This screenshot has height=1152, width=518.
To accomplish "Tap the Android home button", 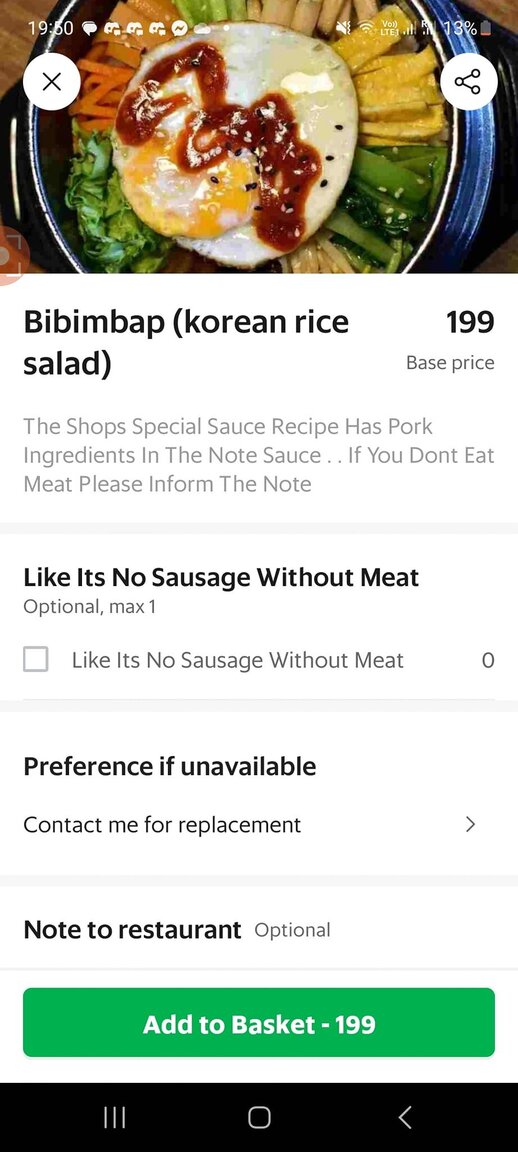I will coord(259,1117).
